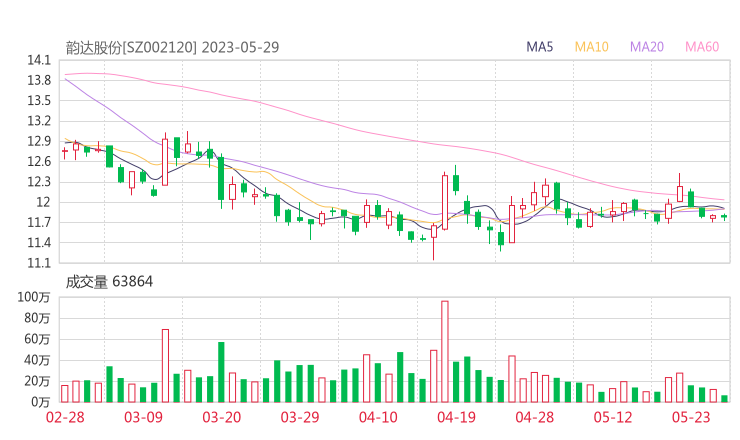This screenshot has width=740, height=440.
Task: Select the 04-10 date label
Action: coord(378,417)
